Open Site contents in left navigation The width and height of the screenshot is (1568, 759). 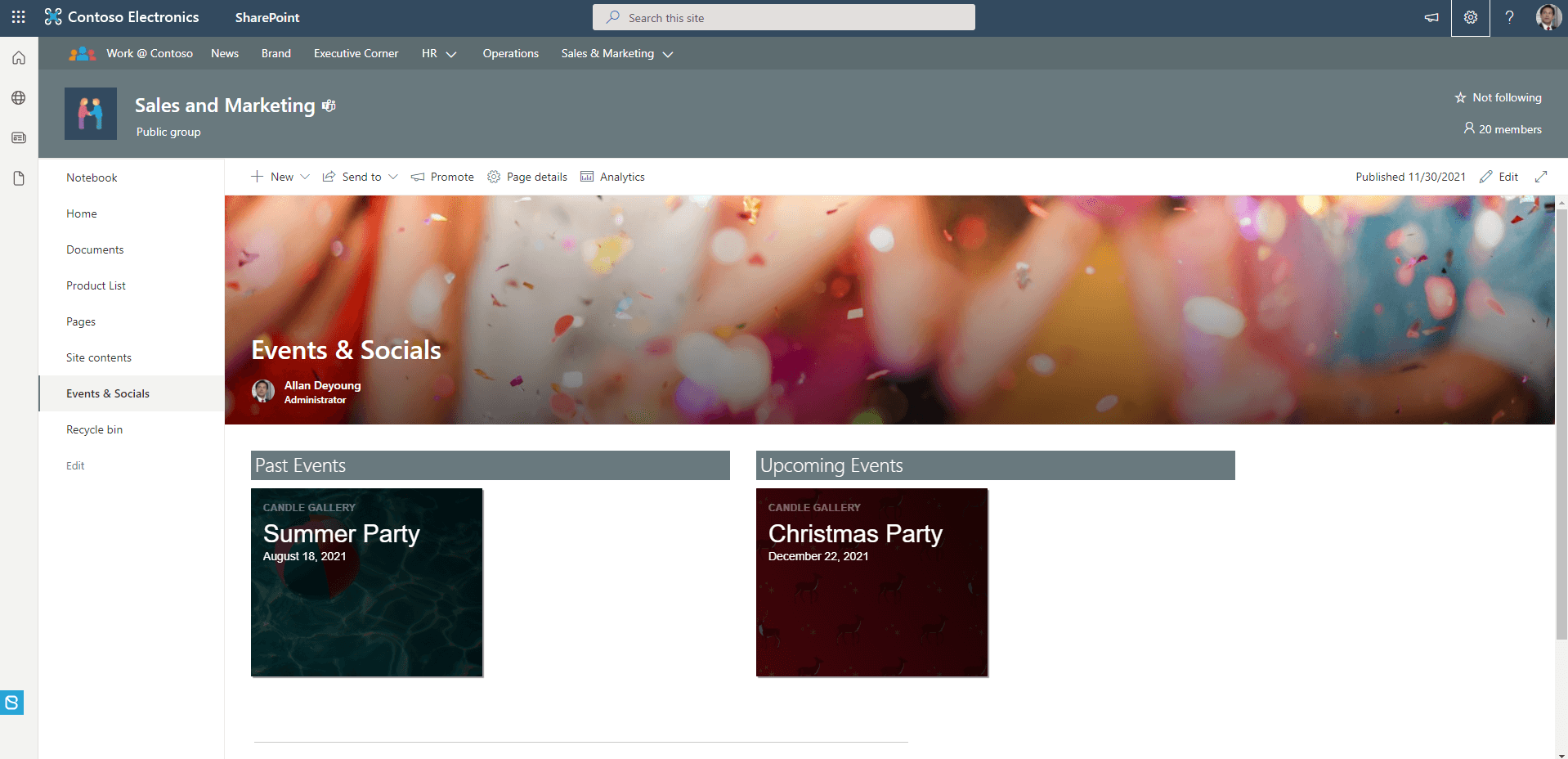click(x=99, y=357)
